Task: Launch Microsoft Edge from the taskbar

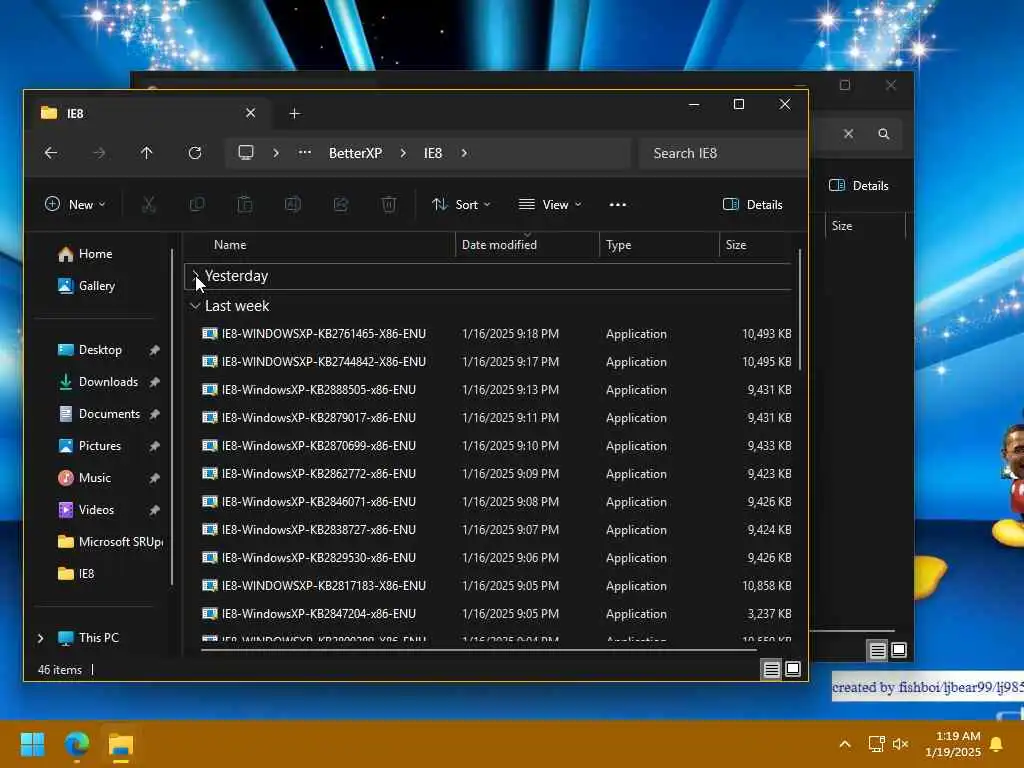Action: tap(76, 744)
